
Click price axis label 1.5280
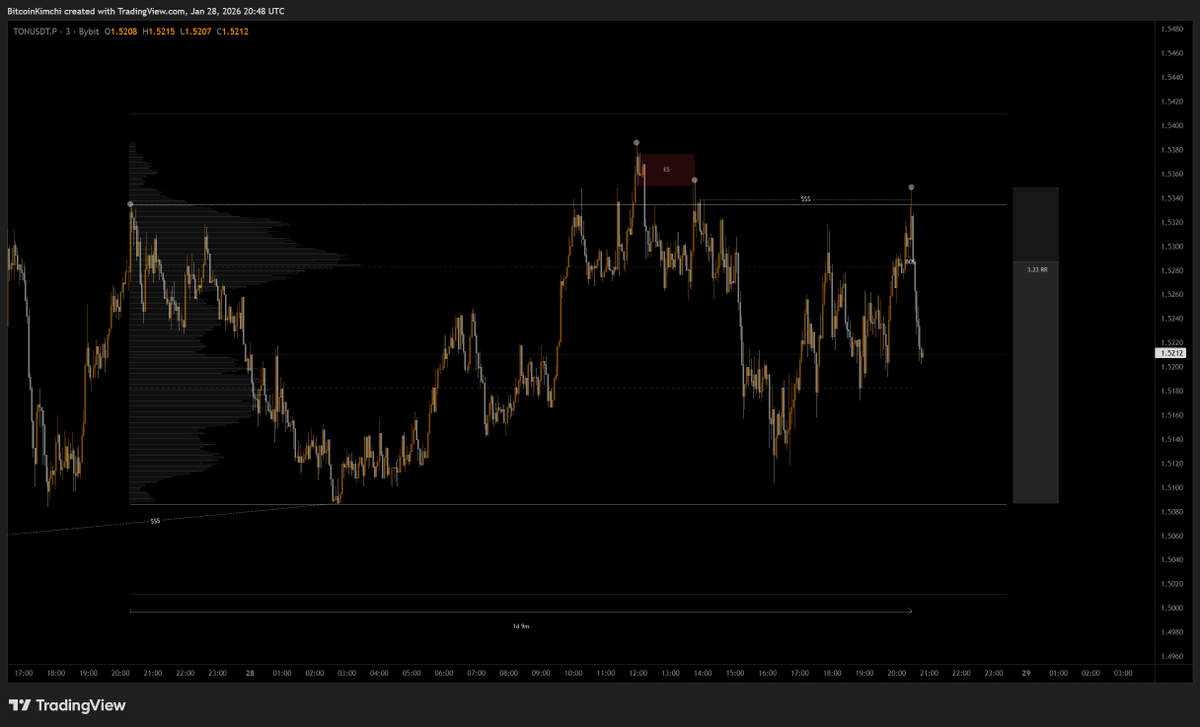coord(1172,270)
